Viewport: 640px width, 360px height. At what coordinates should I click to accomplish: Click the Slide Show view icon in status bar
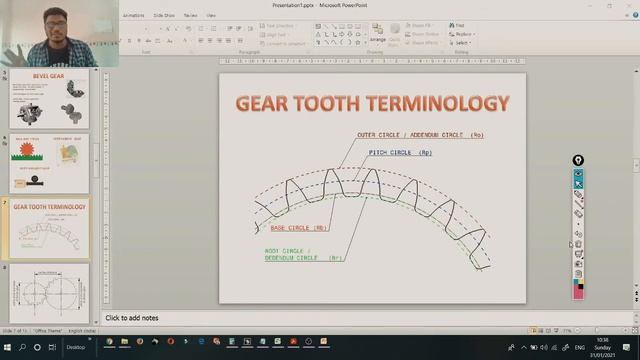[x=556, y=331]
